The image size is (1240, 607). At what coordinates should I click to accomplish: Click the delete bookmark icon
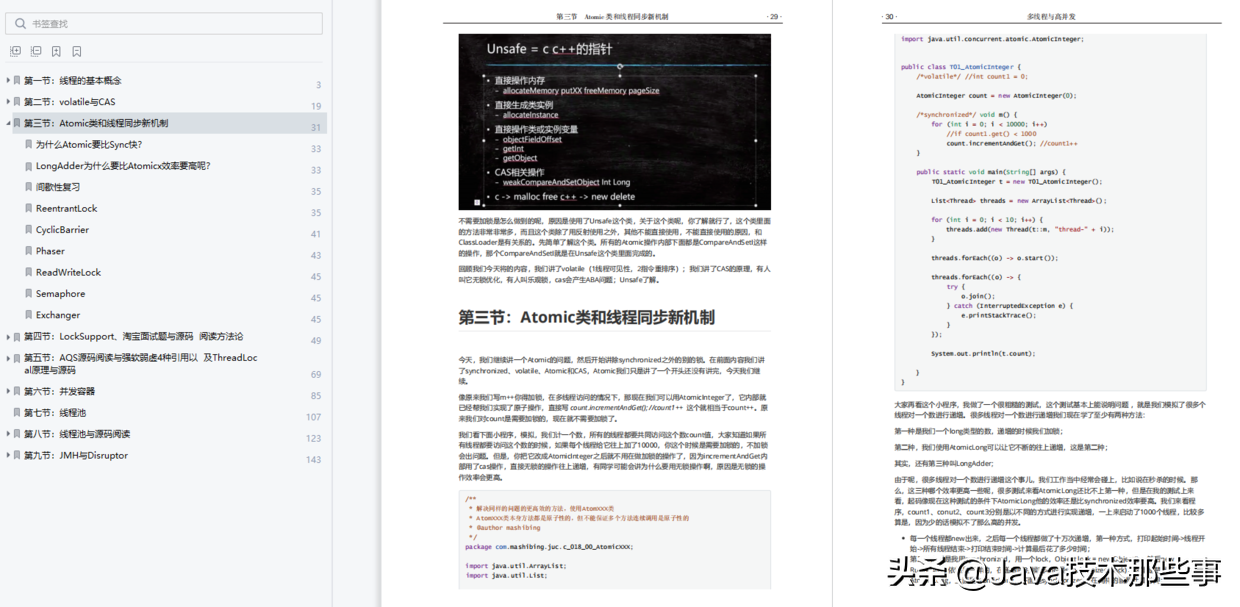tap(77, 51)
